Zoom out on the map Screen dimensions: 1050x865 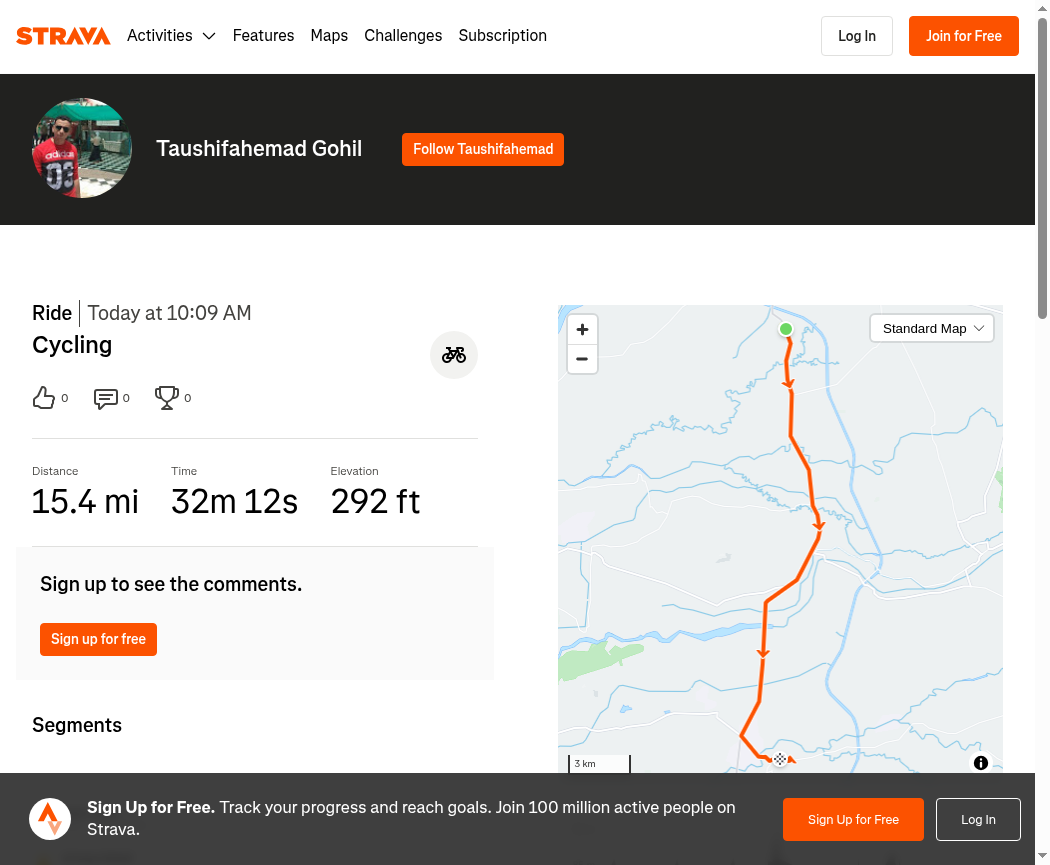583,359
